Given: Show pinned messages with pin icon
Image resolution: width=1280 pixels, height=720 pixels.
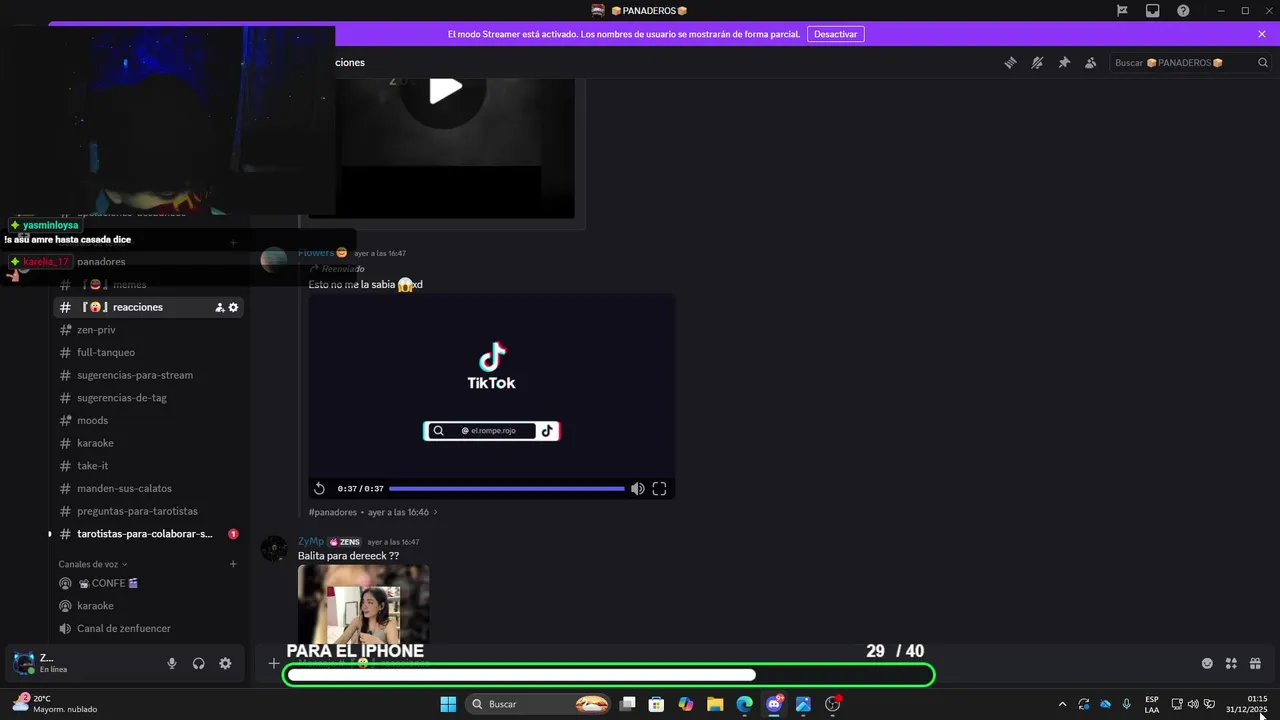Looking at the screenshot, I should pos(1064,62).
